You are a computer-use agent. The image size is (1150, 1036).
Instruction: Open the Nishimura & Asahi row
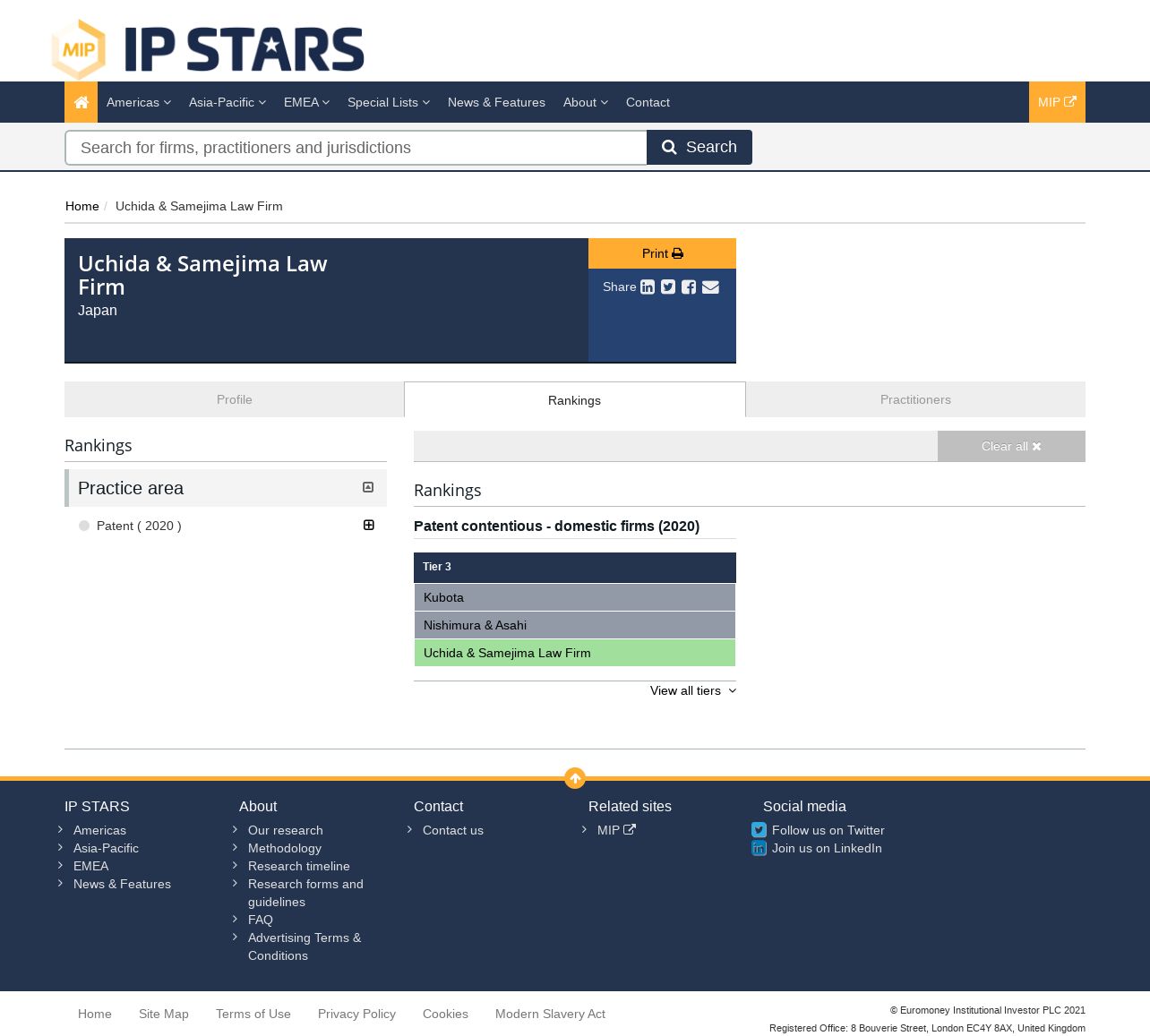pyautogui.click(x=575, y=625)
